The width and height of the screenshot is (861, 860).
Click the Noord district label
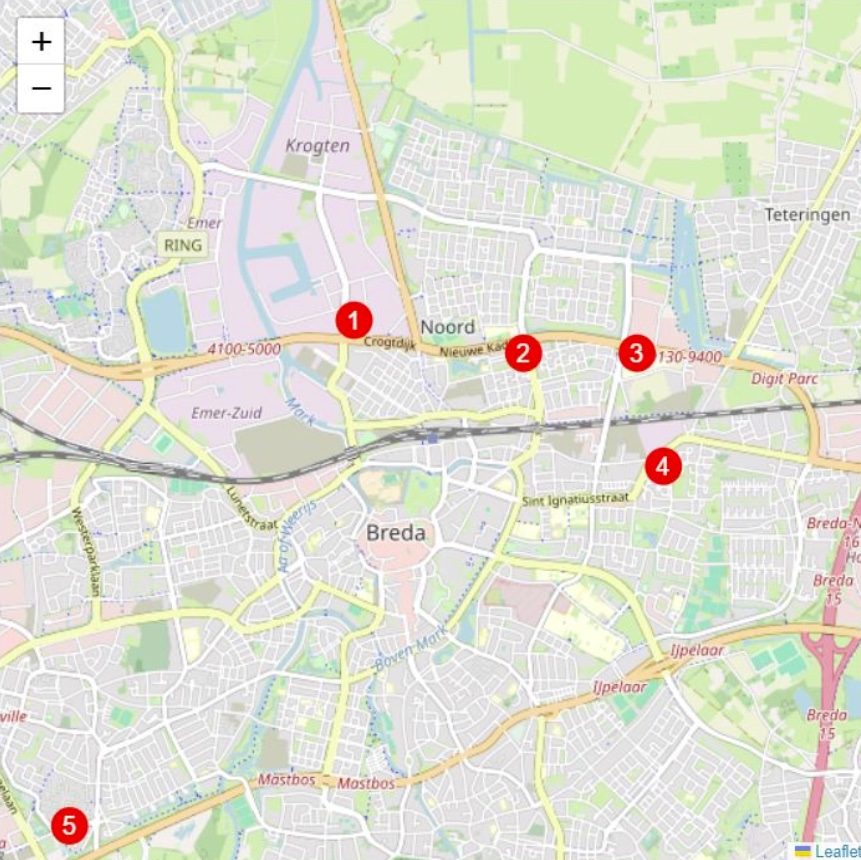(x=448, y=327)
